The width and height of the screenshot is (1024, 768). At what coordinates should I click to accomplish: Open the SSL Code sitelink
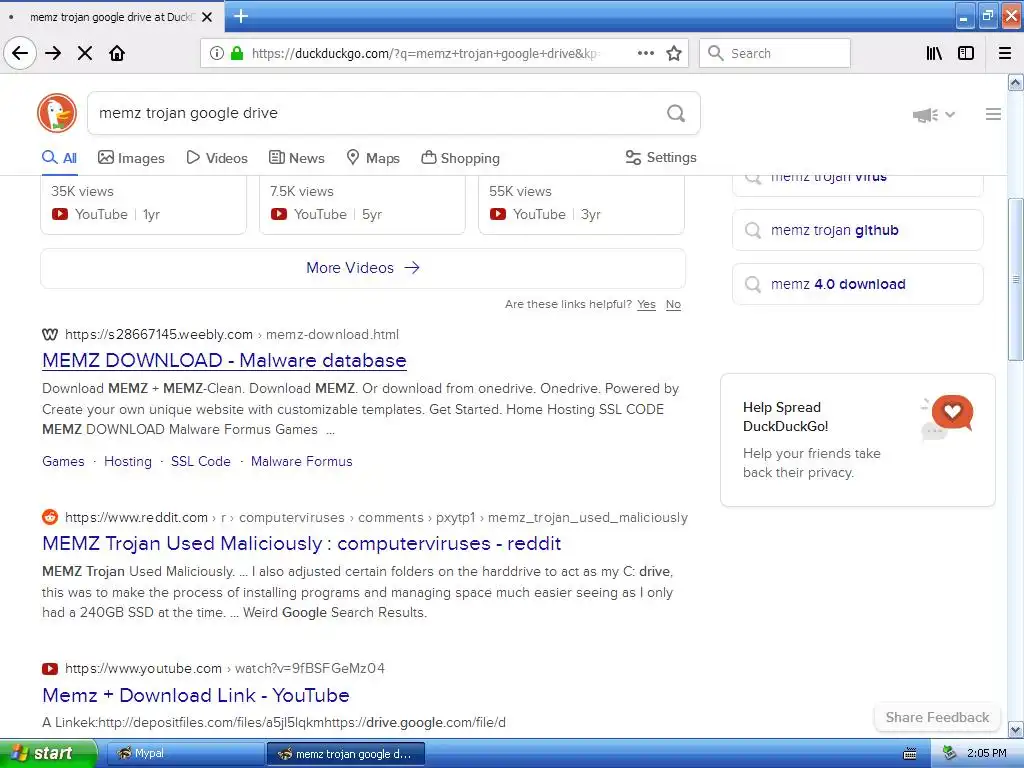[200, 461]
